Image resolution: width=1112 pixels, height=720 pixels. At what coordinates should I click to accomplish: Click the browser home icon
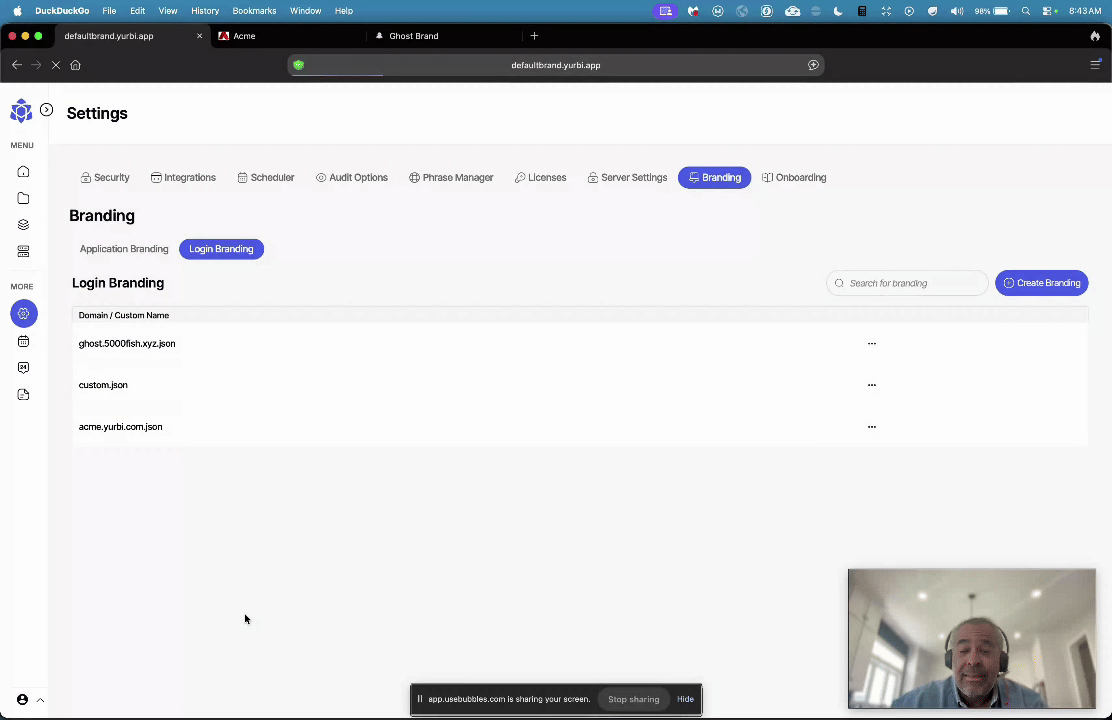coord(75,65)
